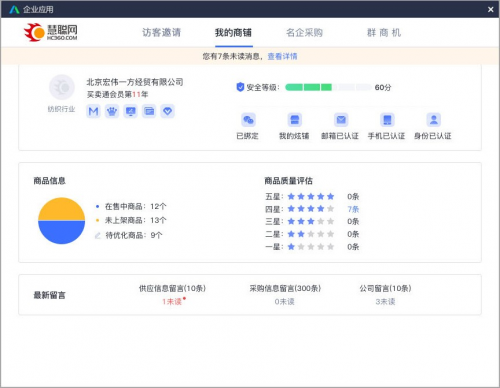500x388 pixels.
Task: Click 未上架商品: 13个
Action: click(x=135, y=220)
